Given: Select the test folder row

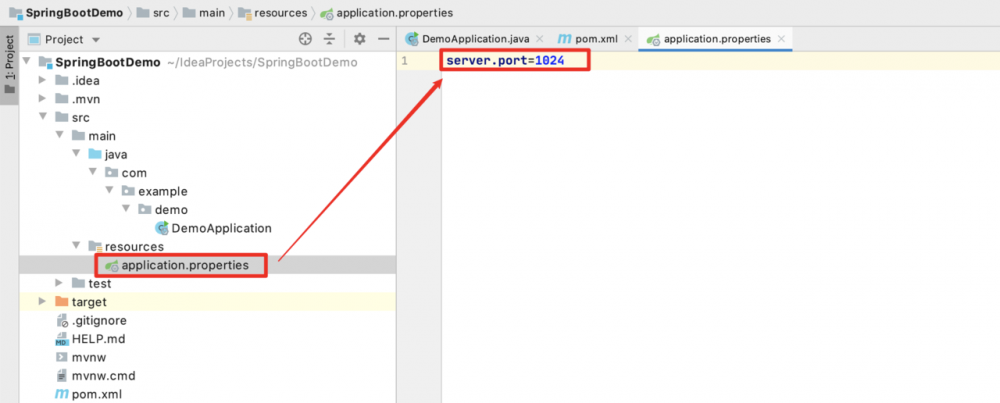Looking at the screenshot, I should pos(208,284).
